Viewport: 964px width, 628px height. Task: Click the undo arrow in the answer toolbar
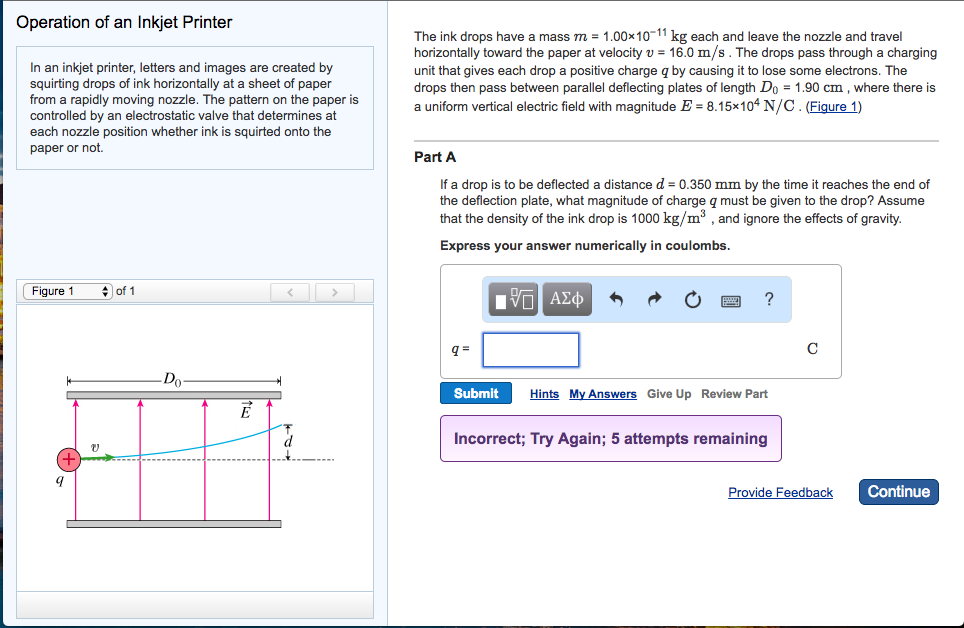pos(616,298)
